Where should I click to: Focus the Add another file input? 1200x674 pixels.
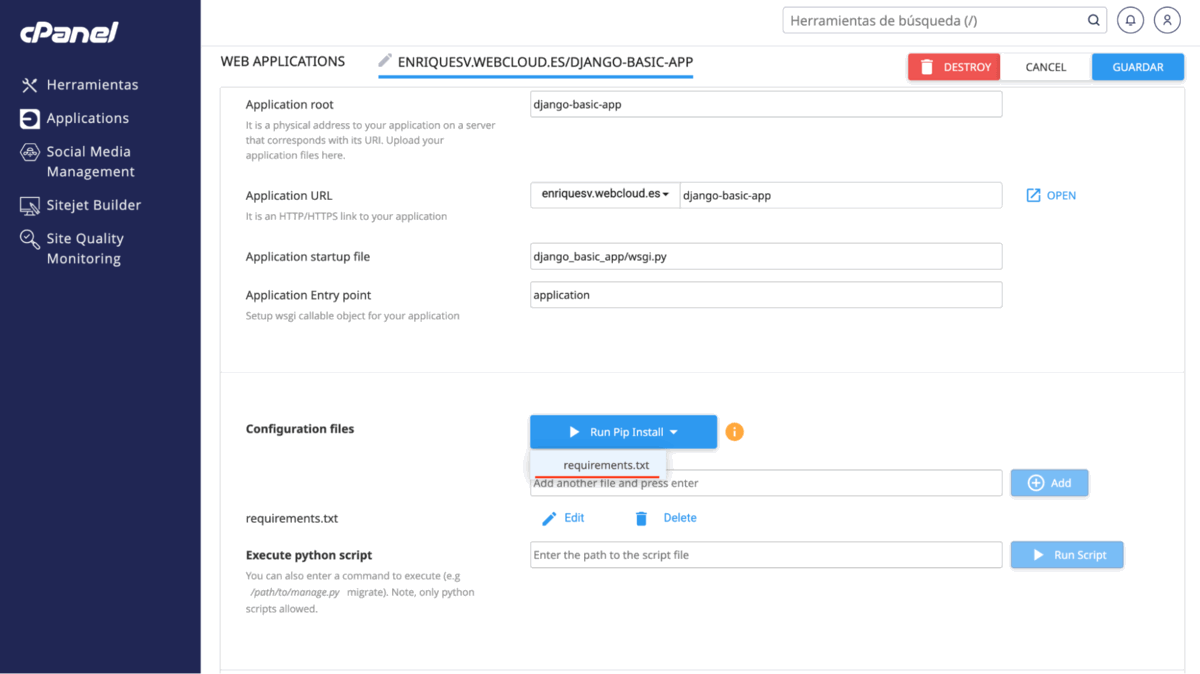(766, 483)
